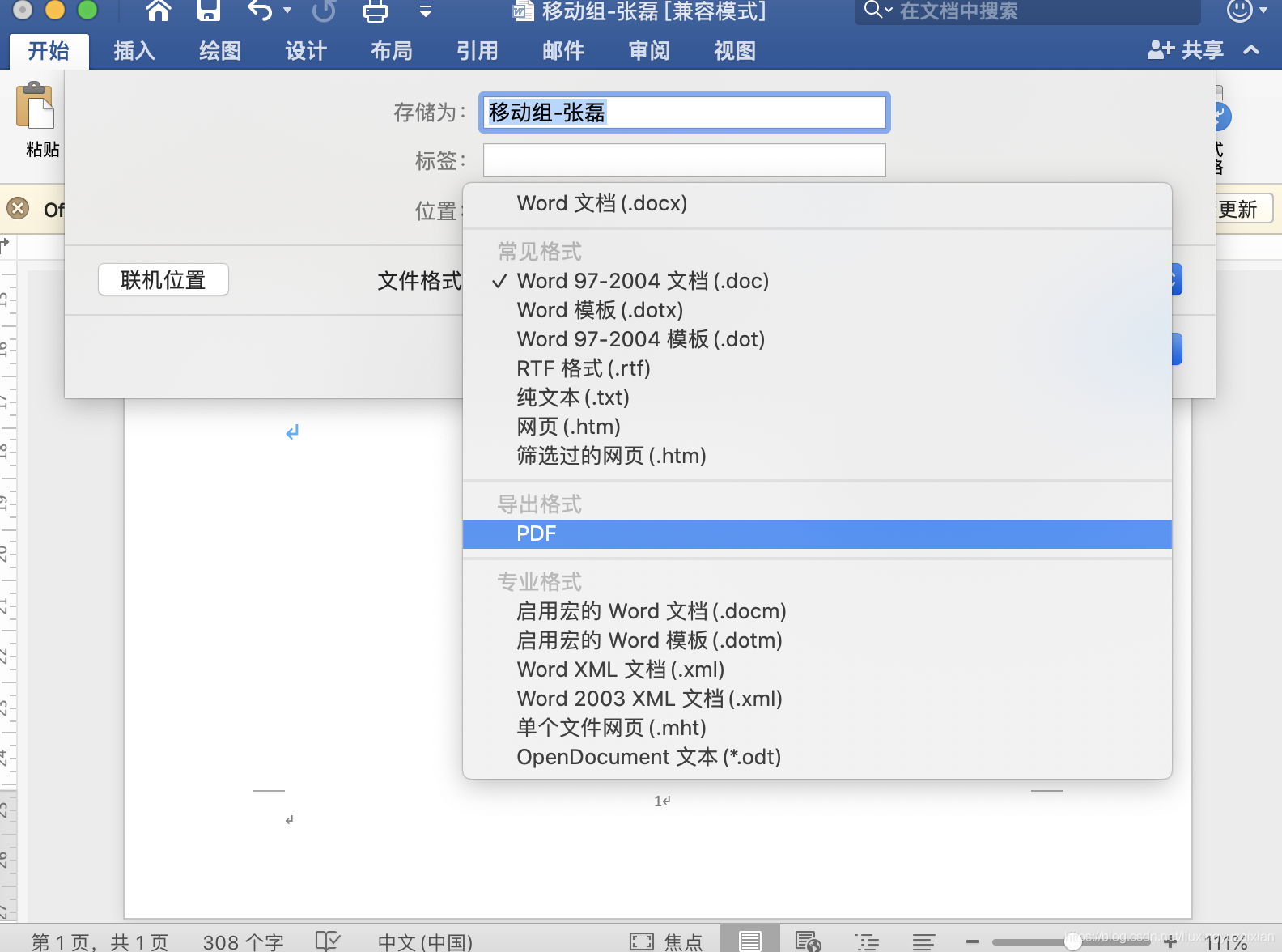Select the 布局 tab
This screenshot has height=952, width=1282.
pyautogui.click(x=392, y=51)
